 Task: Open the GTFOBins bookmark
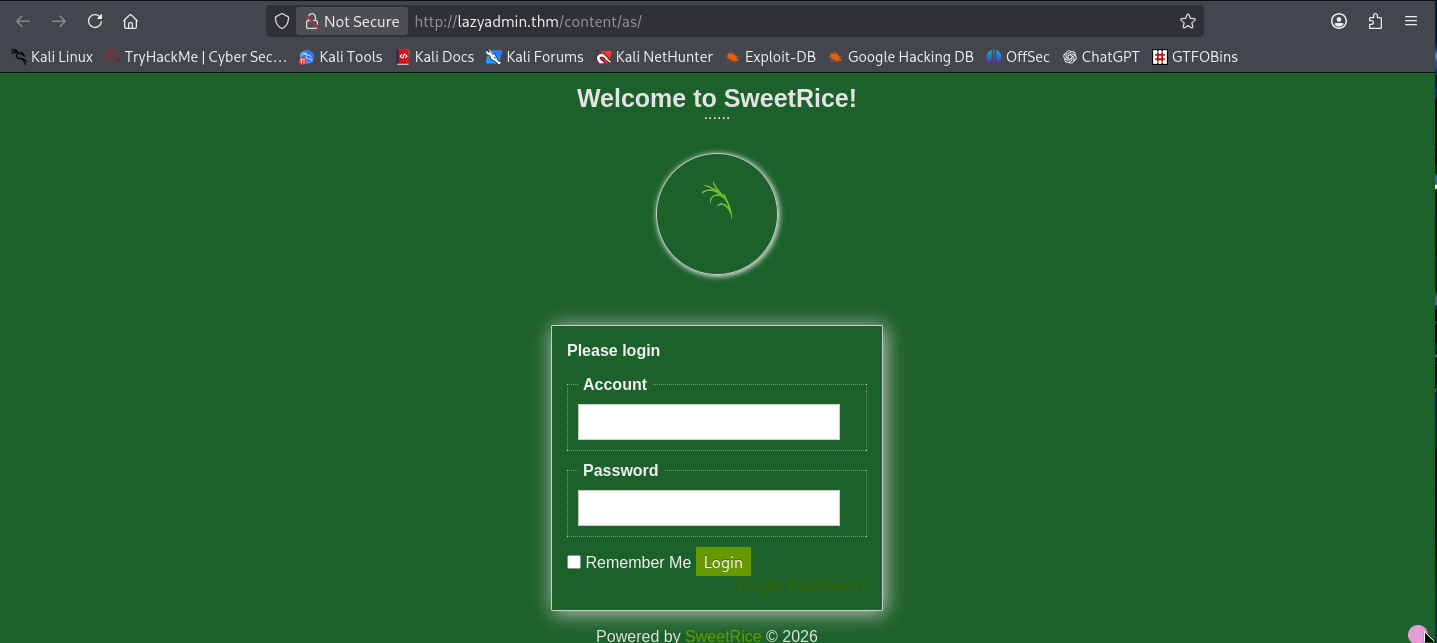[x=1195, y=57]
